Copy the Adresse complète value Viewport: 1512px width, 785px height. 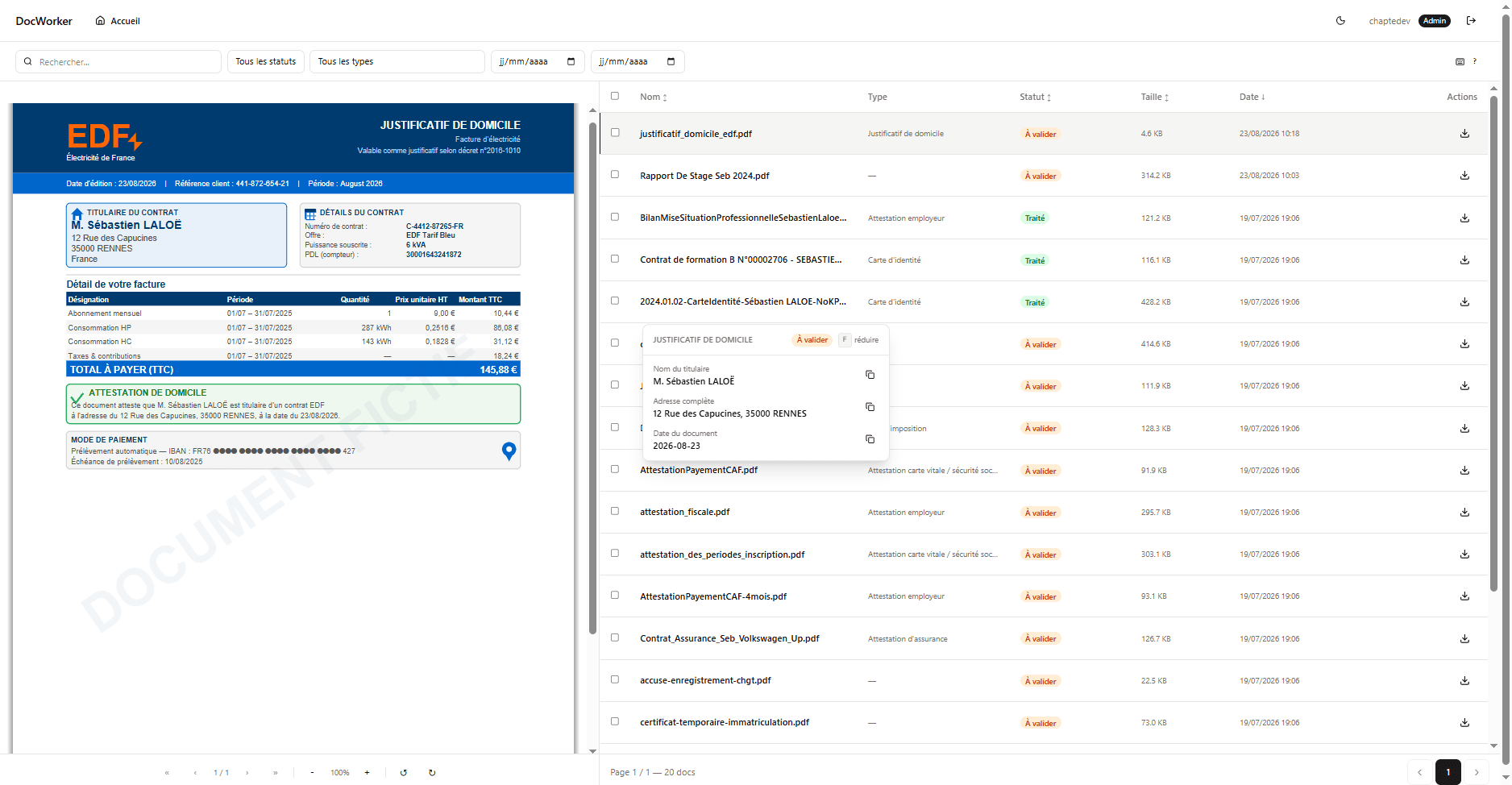pyautogui.click(x=870, y=407)
